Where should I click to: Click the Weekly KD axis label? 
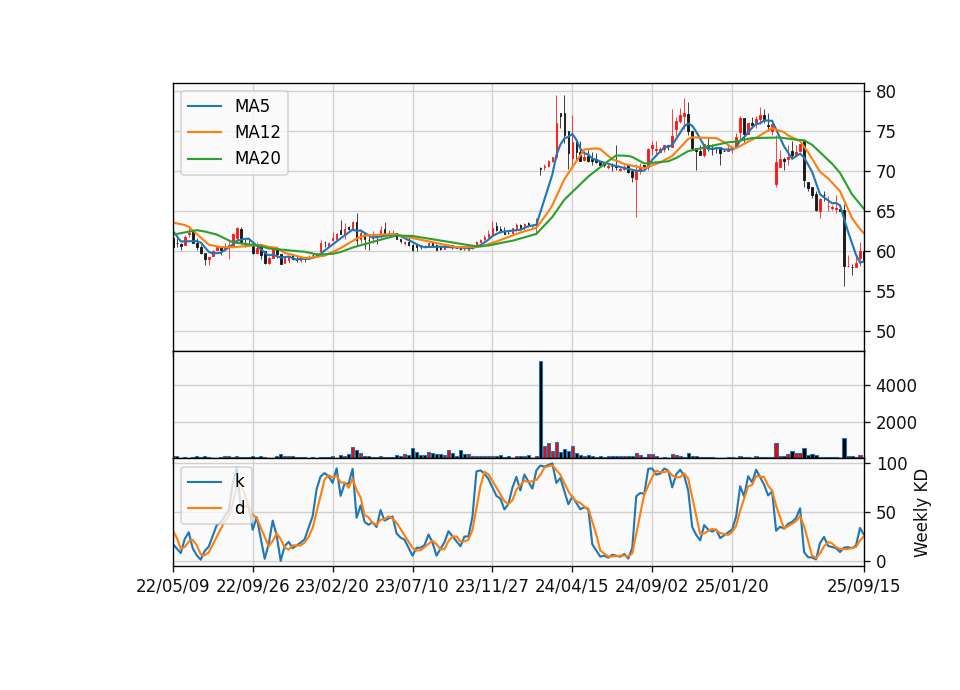[921, 514]
